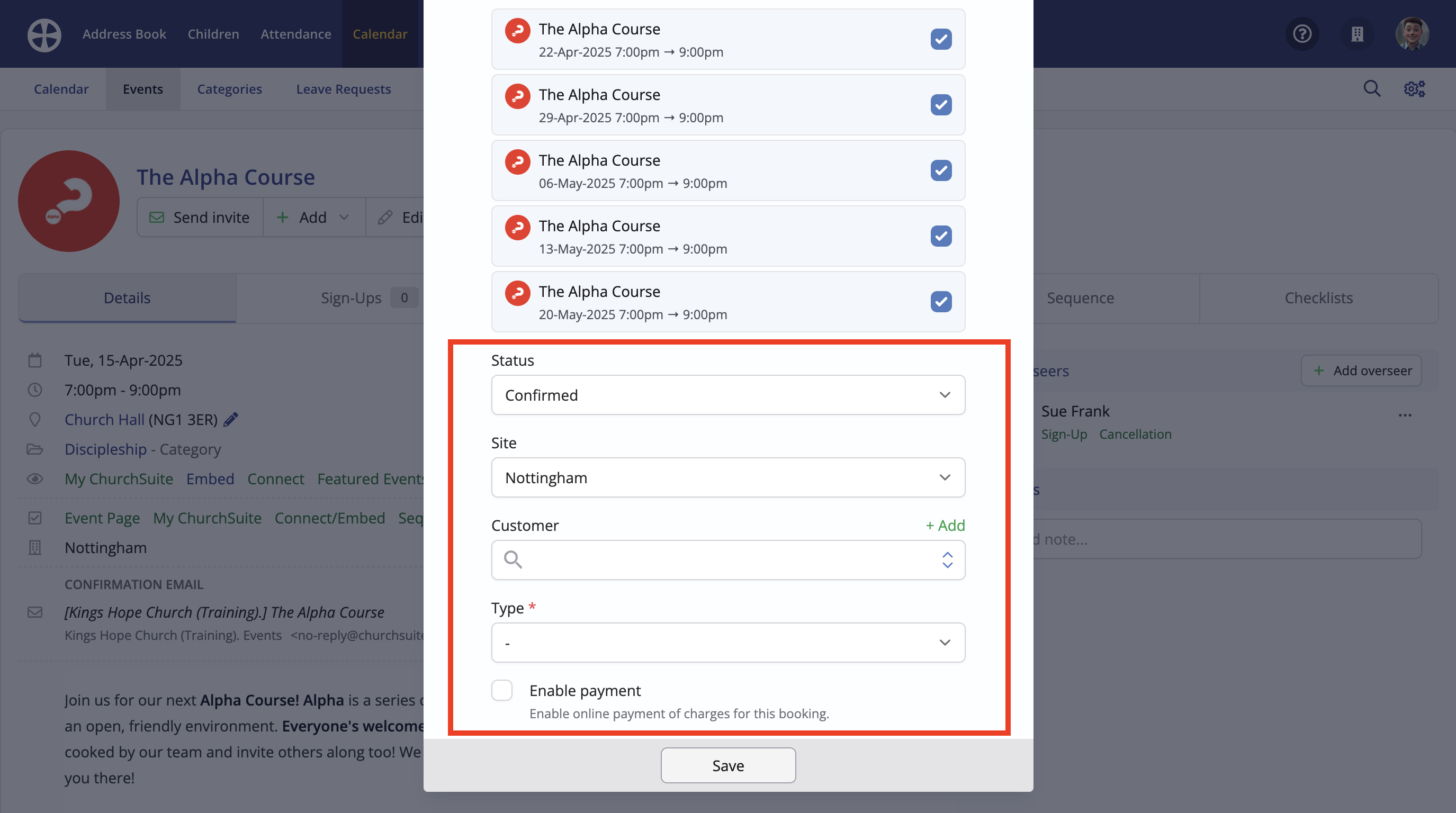Open the Leave Requests sub-tab
Image resolution: width=1456 pixels, height=813 pixels.
[344, 89]
